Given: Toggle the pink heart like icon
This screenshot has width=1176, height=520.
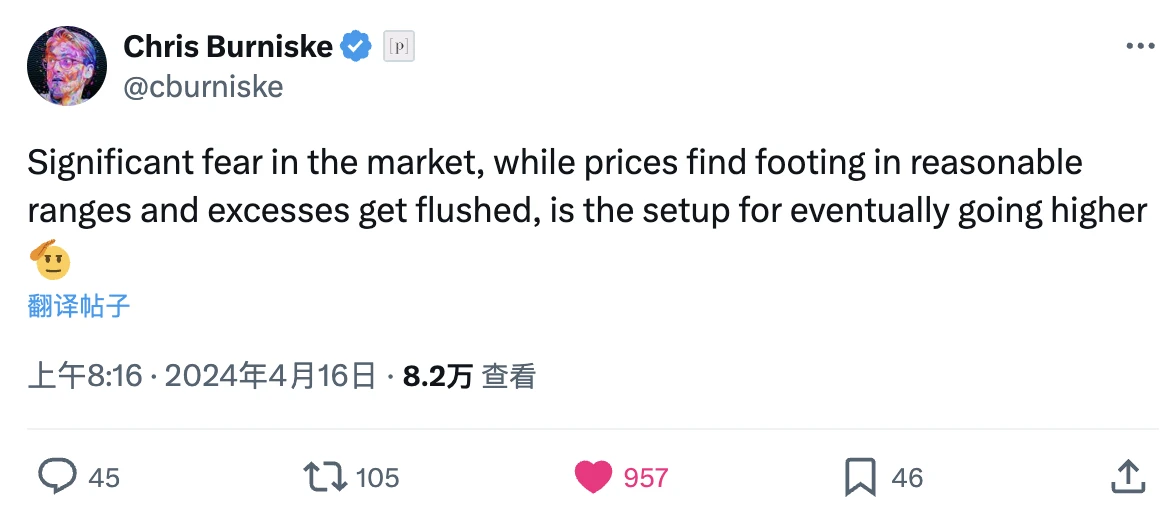Looking at the screenshot, I should point(593,477).
